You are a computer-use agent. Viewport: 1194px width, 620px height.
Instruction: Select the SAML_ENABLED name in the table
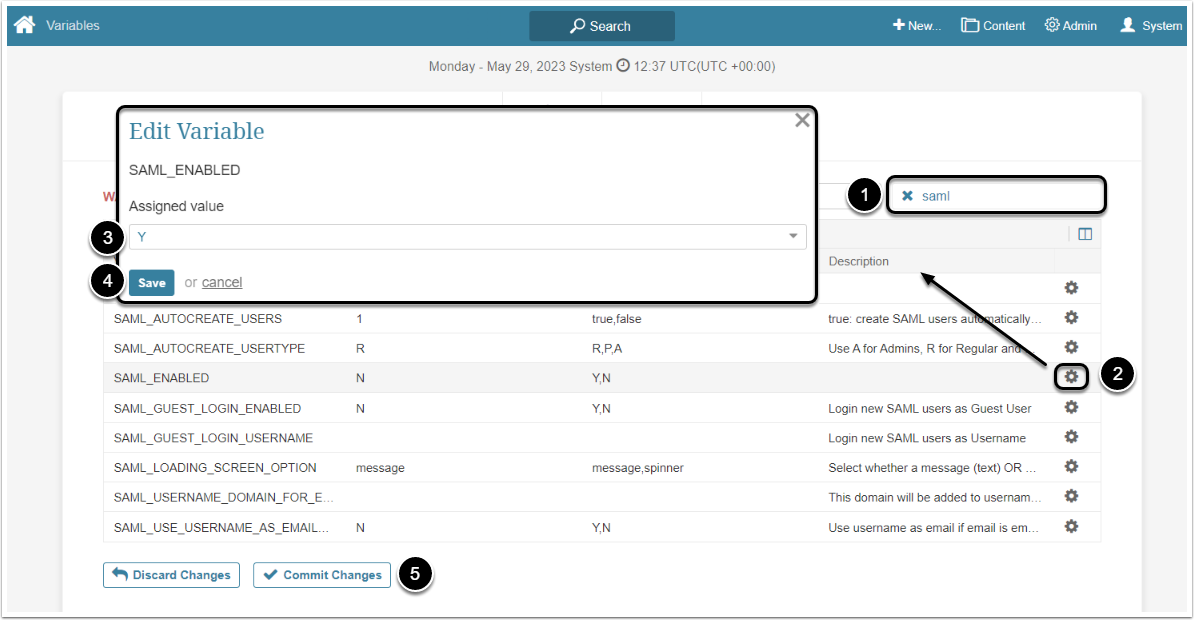point(161,379)
